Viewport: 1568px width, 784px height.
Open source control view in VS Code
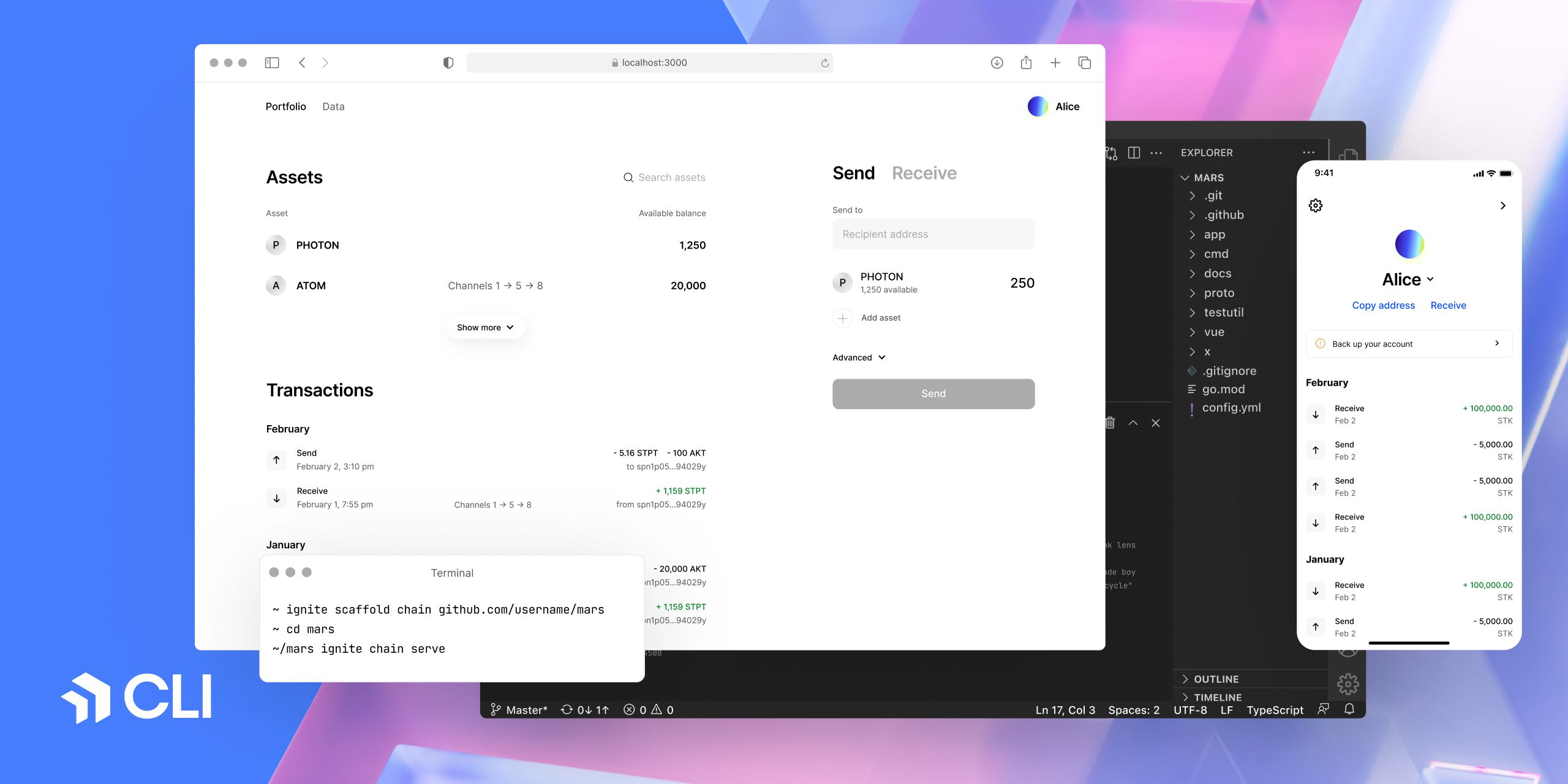click(1110, 153)
